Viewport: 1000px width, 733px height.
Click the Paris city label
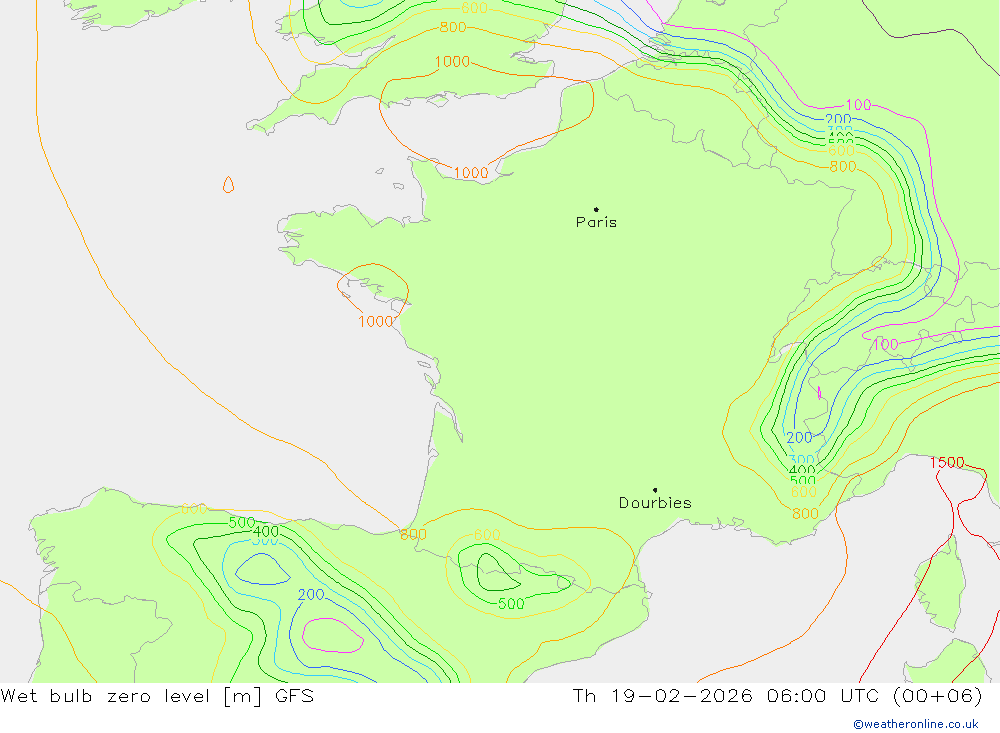pos(596,222)
